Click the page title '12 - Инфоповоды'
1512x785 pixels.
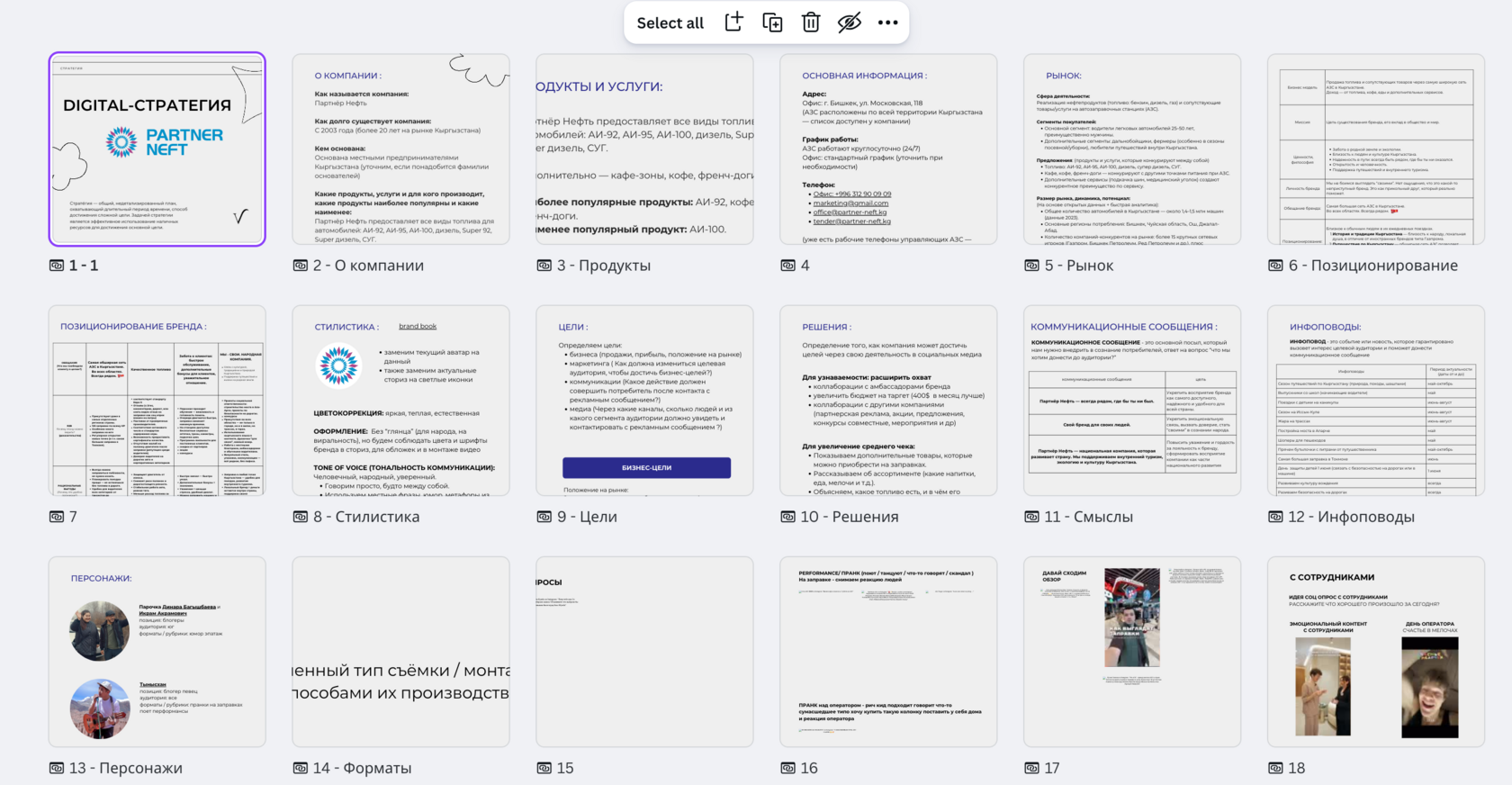(1352, 517)
